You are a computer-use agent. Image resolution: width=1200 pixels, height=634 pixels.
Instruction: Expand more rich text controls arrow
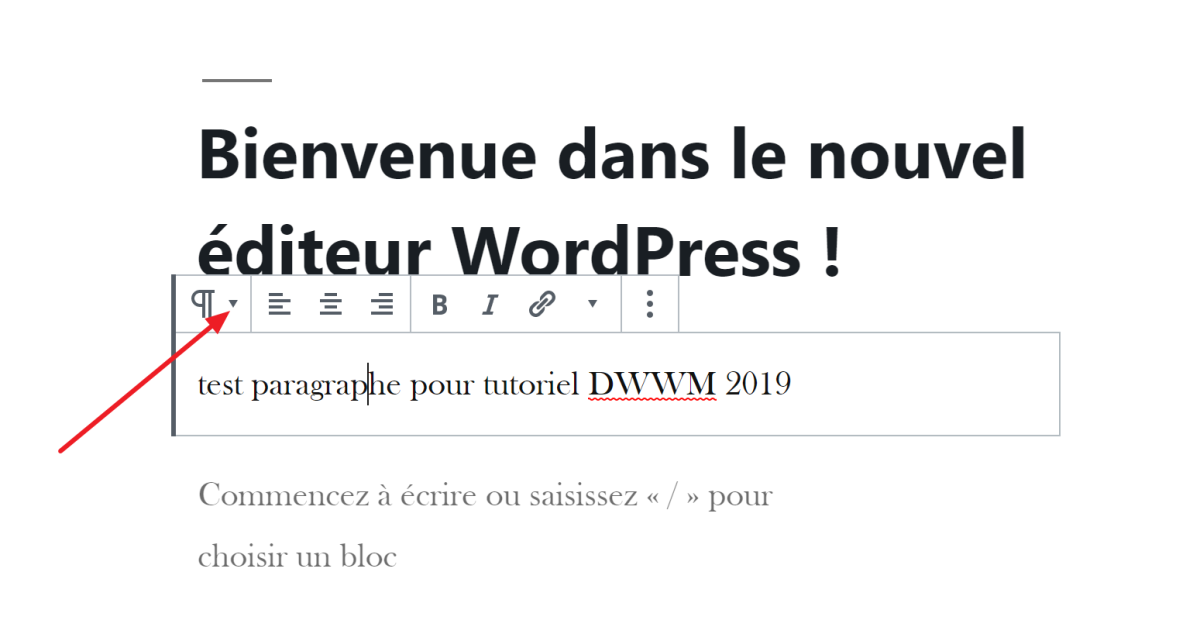tap(592, 304)
